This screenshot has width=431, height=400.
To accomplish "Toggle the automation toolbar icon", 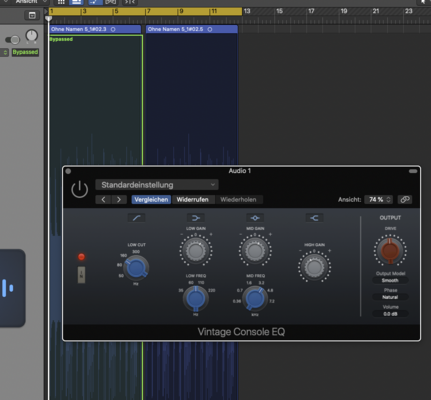I will click(95, 2).
